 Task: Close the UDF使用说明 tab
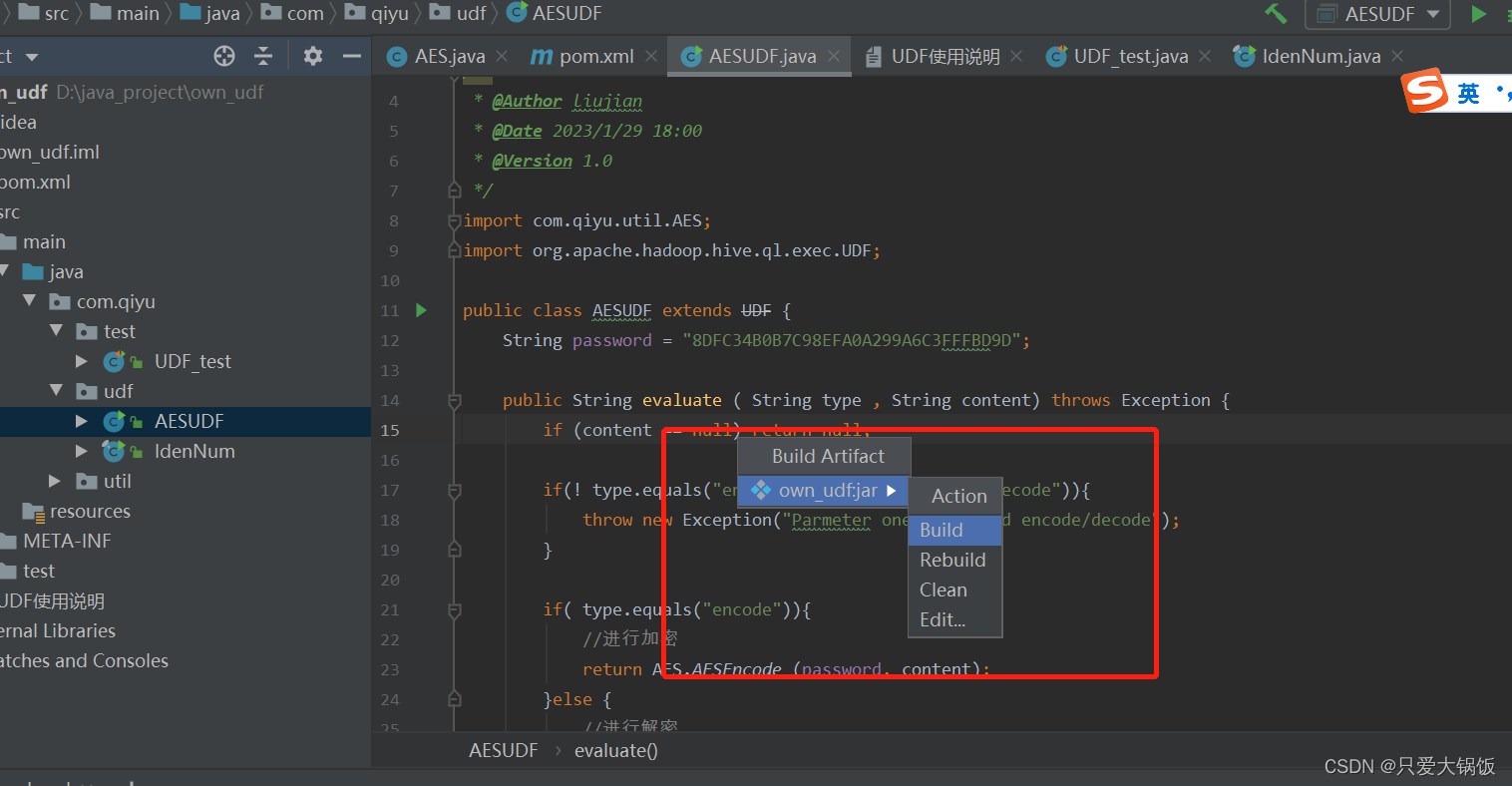coord(1016,57)
